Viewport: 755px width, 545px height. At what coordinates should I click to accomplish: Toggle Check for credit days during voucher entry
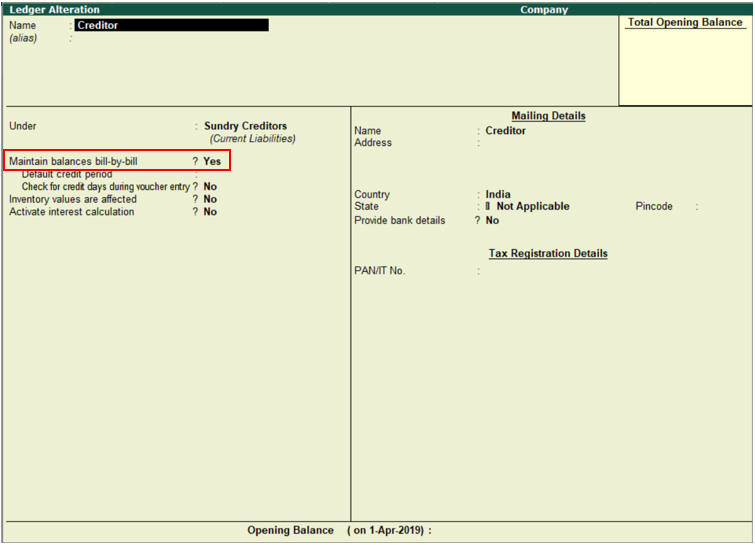[210, 186]
